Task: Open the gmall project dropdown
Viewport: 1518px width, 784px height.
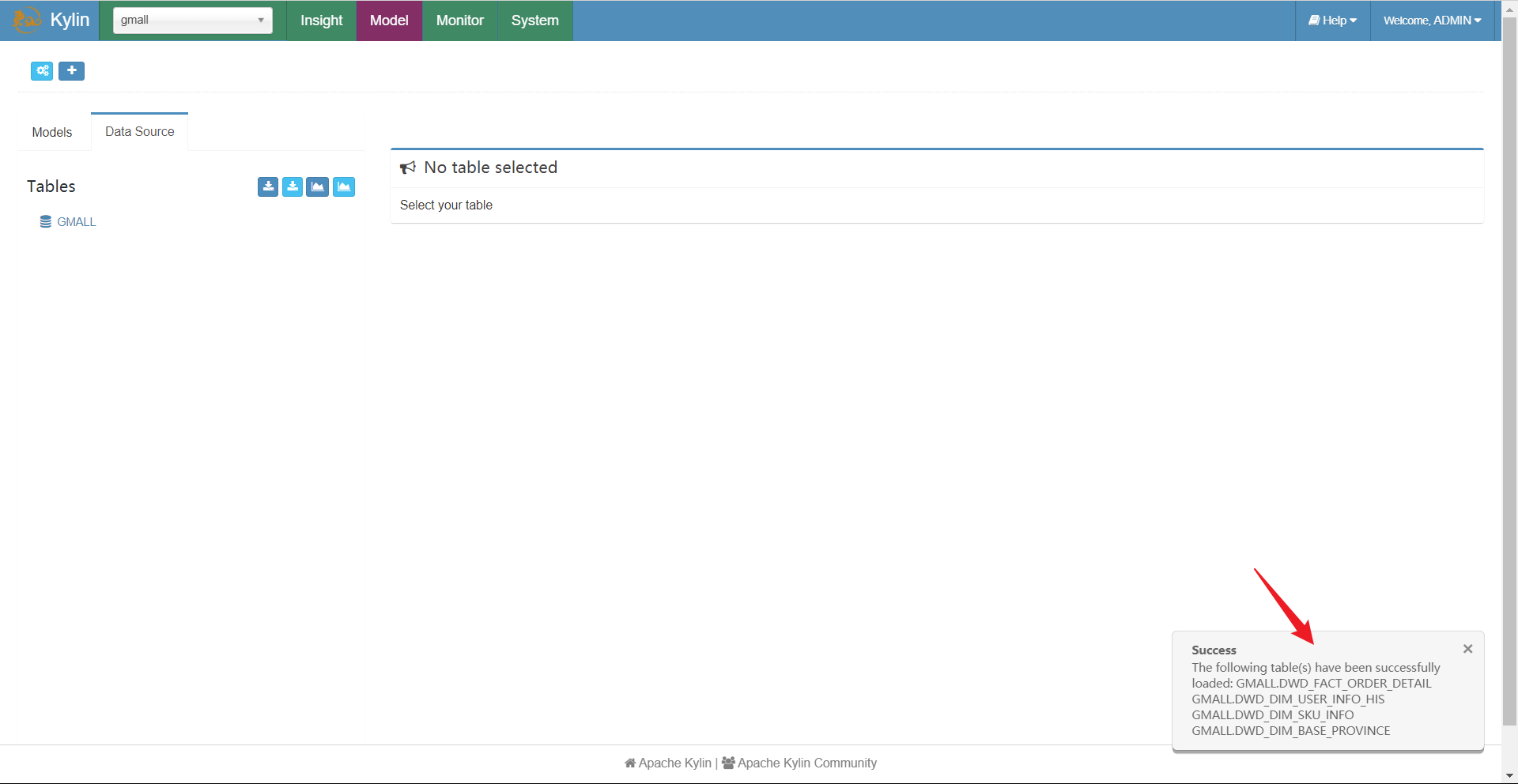Action: pyautogui.click(x=193, y=21)
